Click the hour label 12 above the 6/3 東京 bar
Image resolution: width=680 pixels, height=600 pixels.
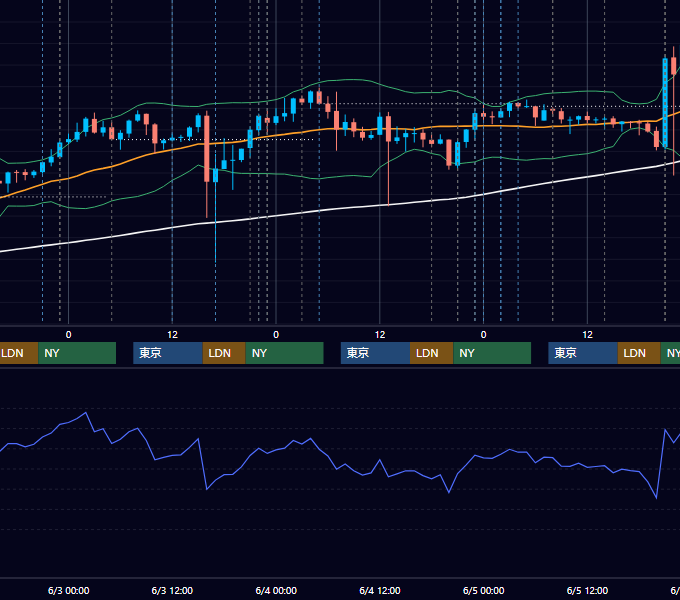[172, 335]
